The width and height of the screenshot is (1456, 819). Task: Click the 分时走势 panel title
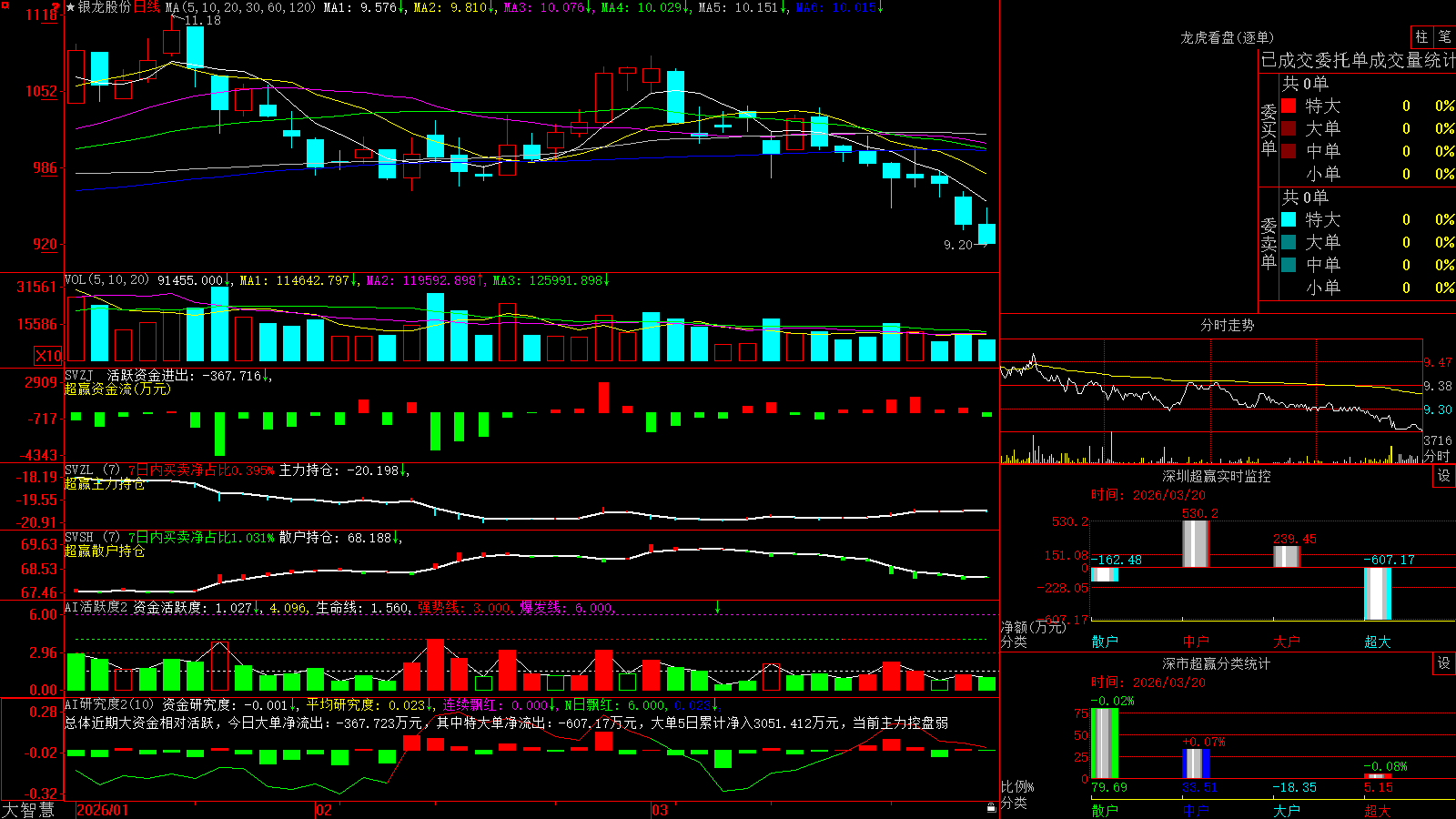1227,325
